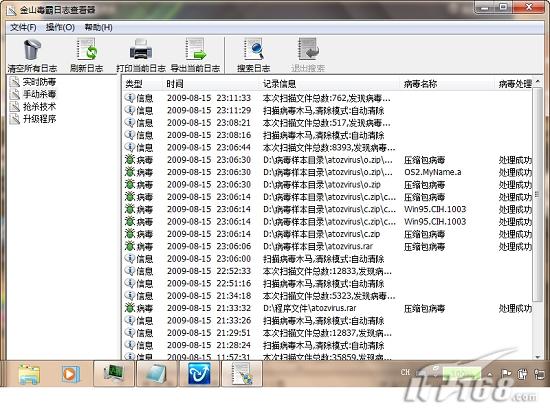This screenshot has height=412, width=550.
Task: Refresh logs with 刷新日志 icon
Action: pos(87,49)
